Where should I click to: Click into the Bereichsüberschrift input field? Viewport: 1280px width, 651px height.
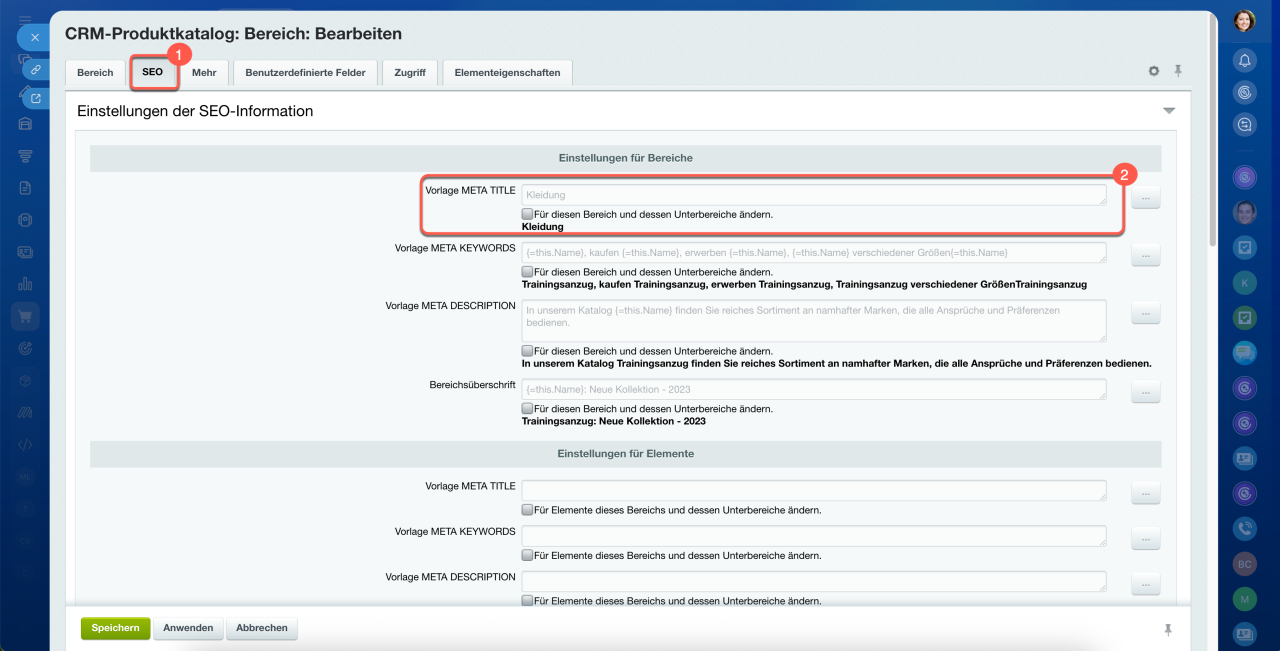coord(814,389)
